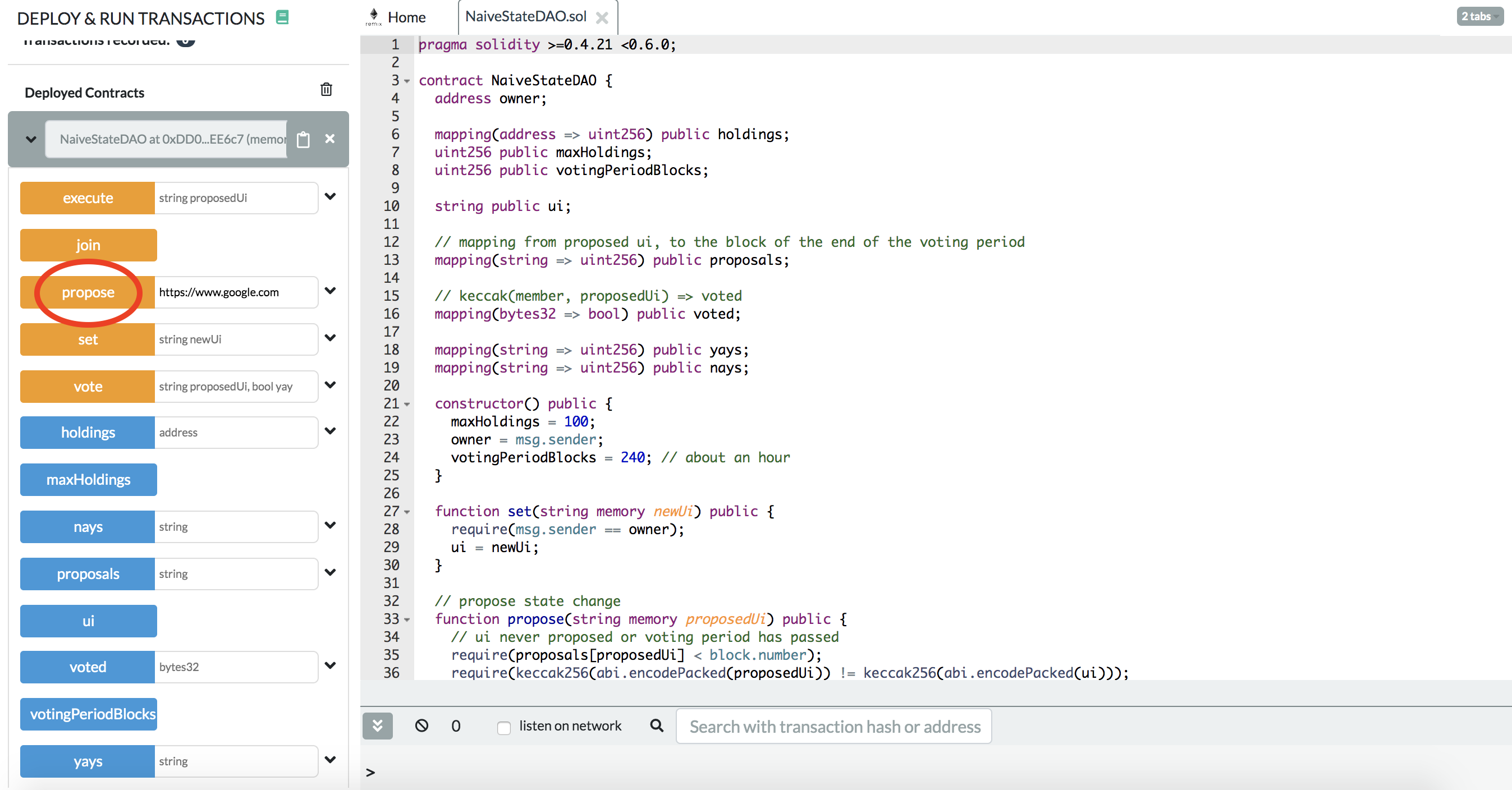
Task: Expand the execute function parameters
Action: click(x=331, y=196)
